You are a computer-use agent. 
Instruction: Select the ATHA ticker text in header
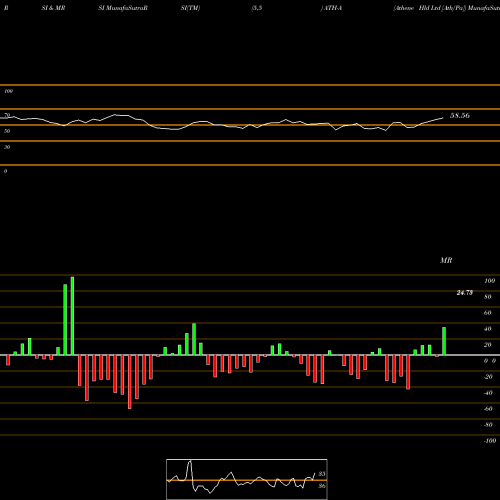[333, 8]
